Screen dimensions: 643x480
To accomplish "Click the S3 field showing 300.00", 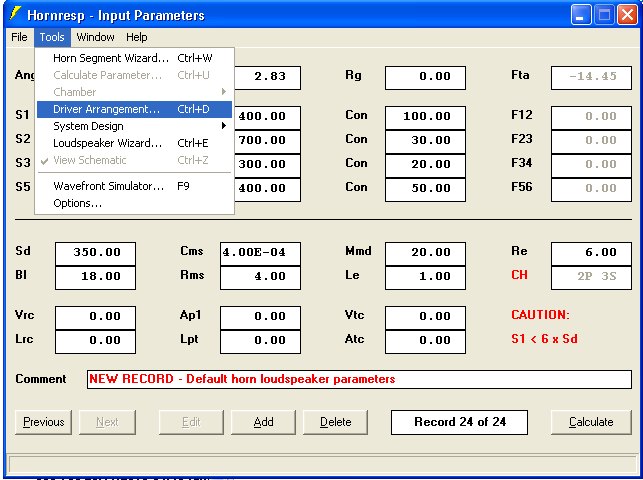I will [267, 166].
